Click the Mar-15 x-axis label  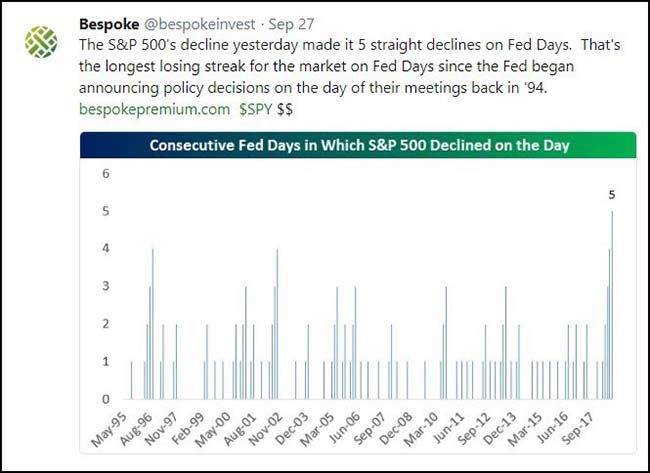coord(530,425)
